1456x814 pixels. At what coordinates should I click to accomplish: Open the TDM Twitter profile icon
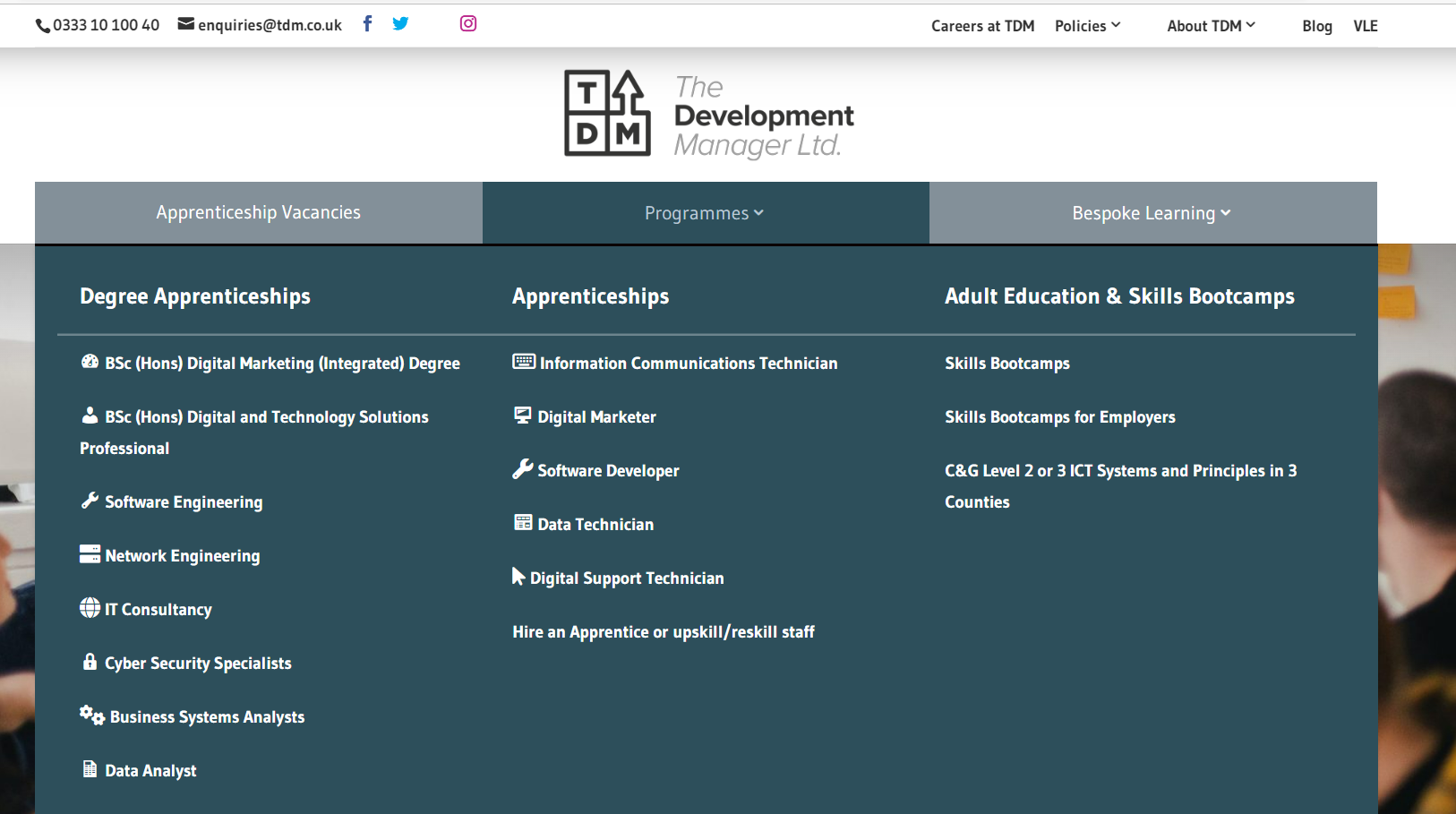pos(400,23)
